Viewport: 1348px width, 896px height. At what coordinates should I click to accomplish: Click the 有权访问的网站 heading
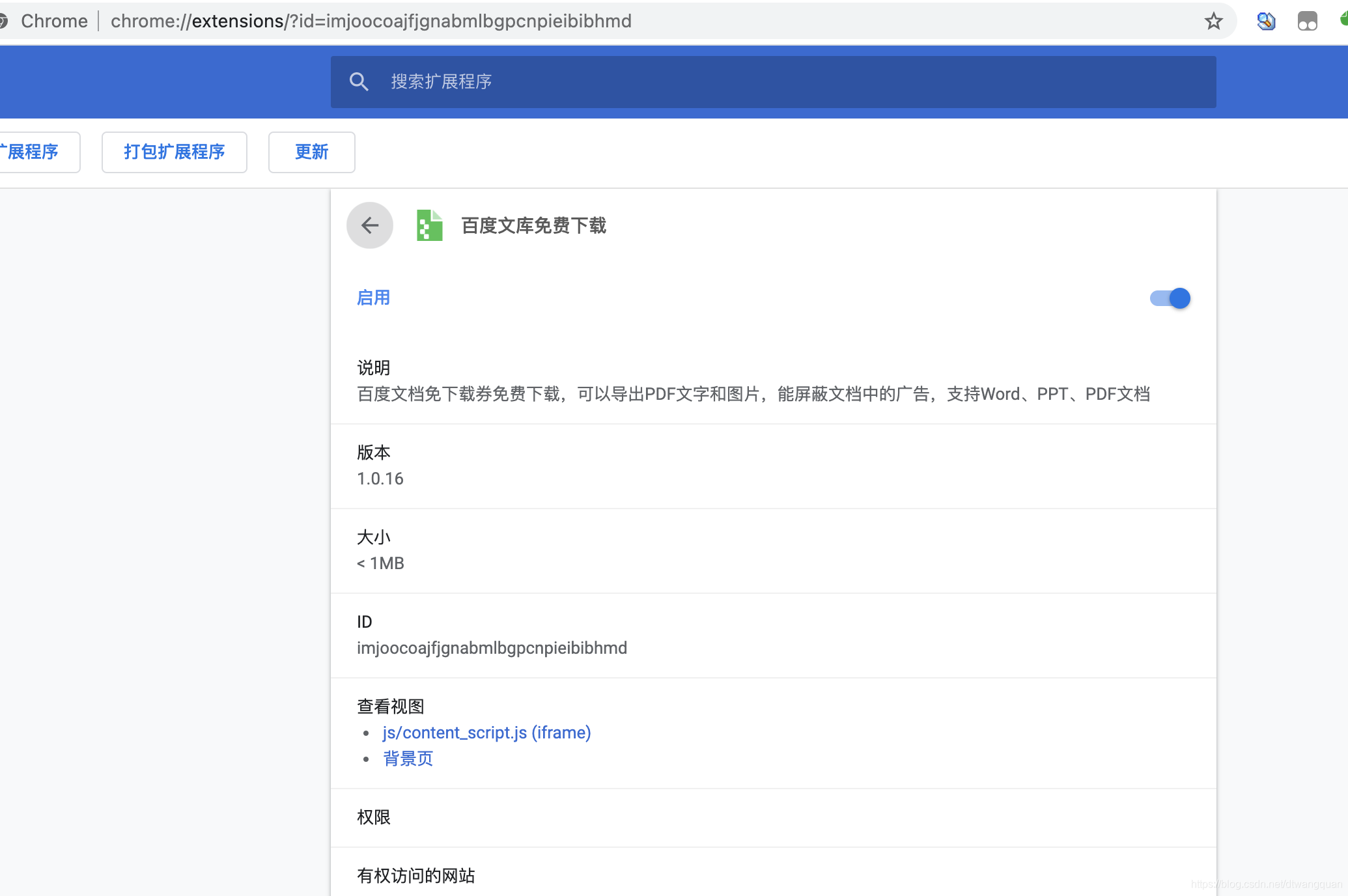[416, 876]
